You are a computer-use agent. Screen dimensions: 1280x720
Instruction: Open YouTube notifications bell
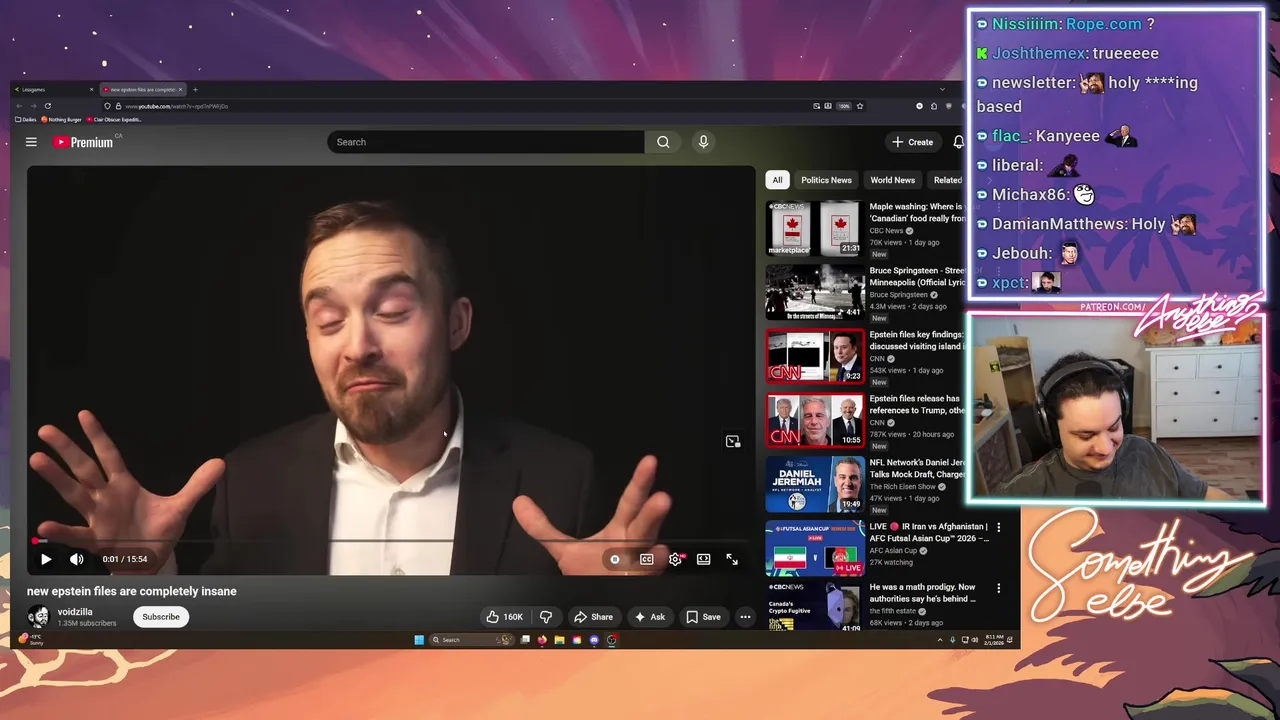pyautogui.click(x=958, y=142)
